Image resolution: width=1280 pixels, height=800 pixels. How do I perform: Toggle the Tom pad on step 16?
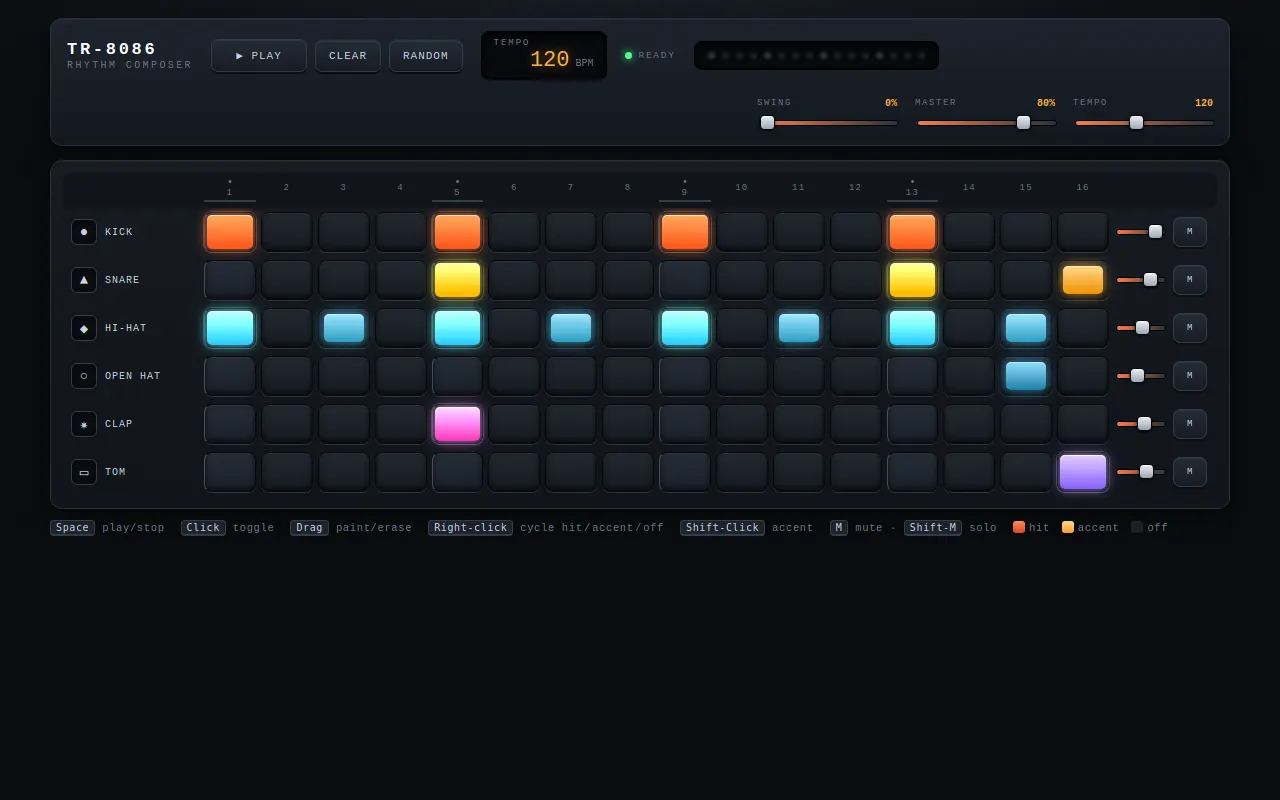1083,472
